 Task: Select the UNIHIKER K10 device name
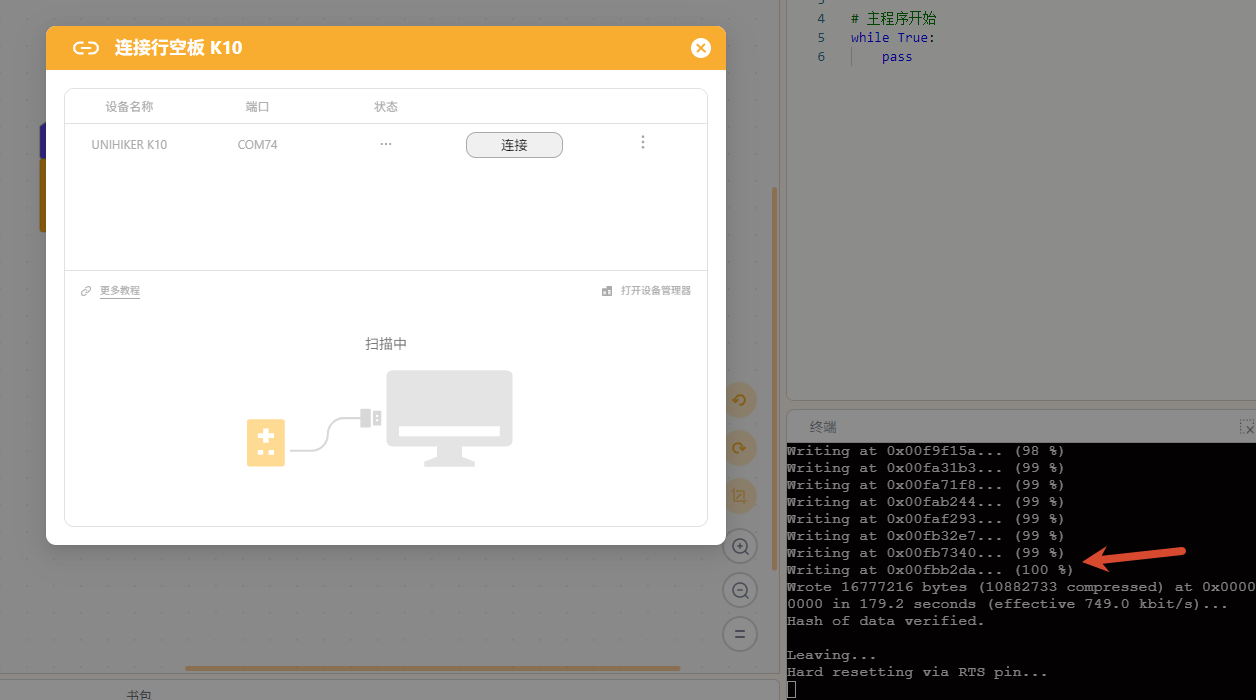[129, 145]
